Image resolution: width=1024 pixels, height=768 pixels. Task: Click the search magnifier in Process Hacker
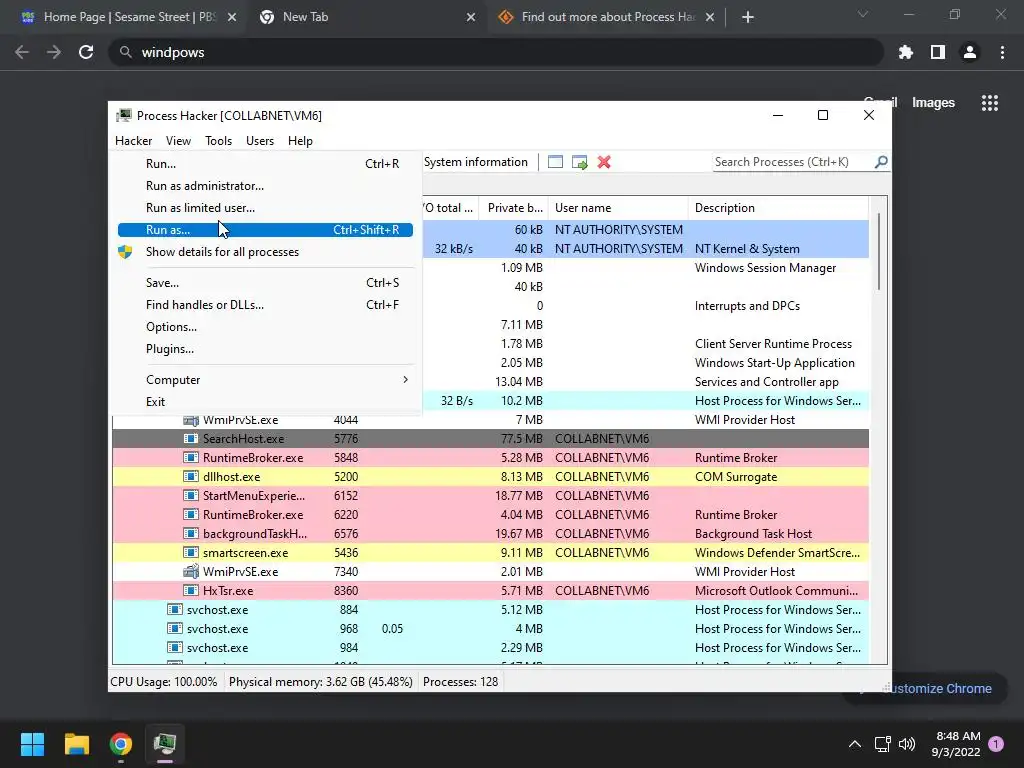tap(881, 161)
